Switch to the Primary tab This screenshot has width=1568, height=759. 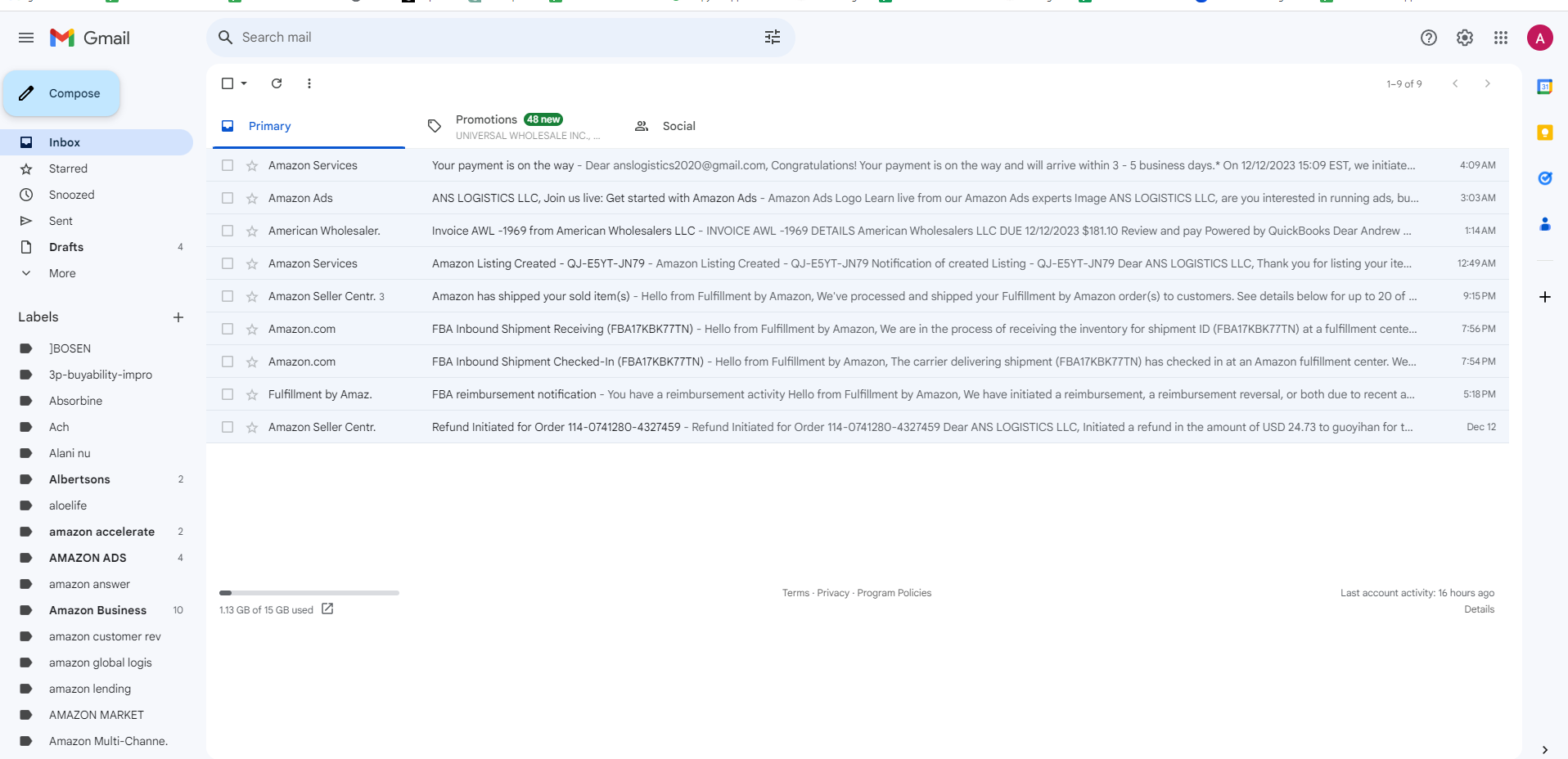click(x=309, y=126)
